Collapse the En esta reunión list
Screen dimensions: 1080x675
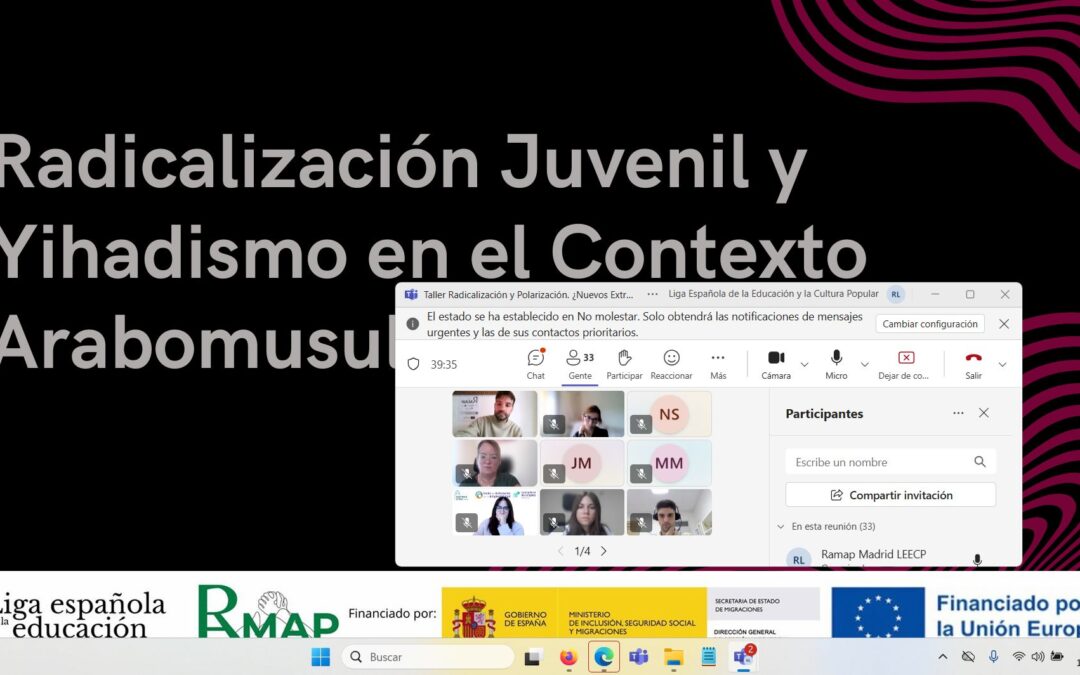point(781,526)
